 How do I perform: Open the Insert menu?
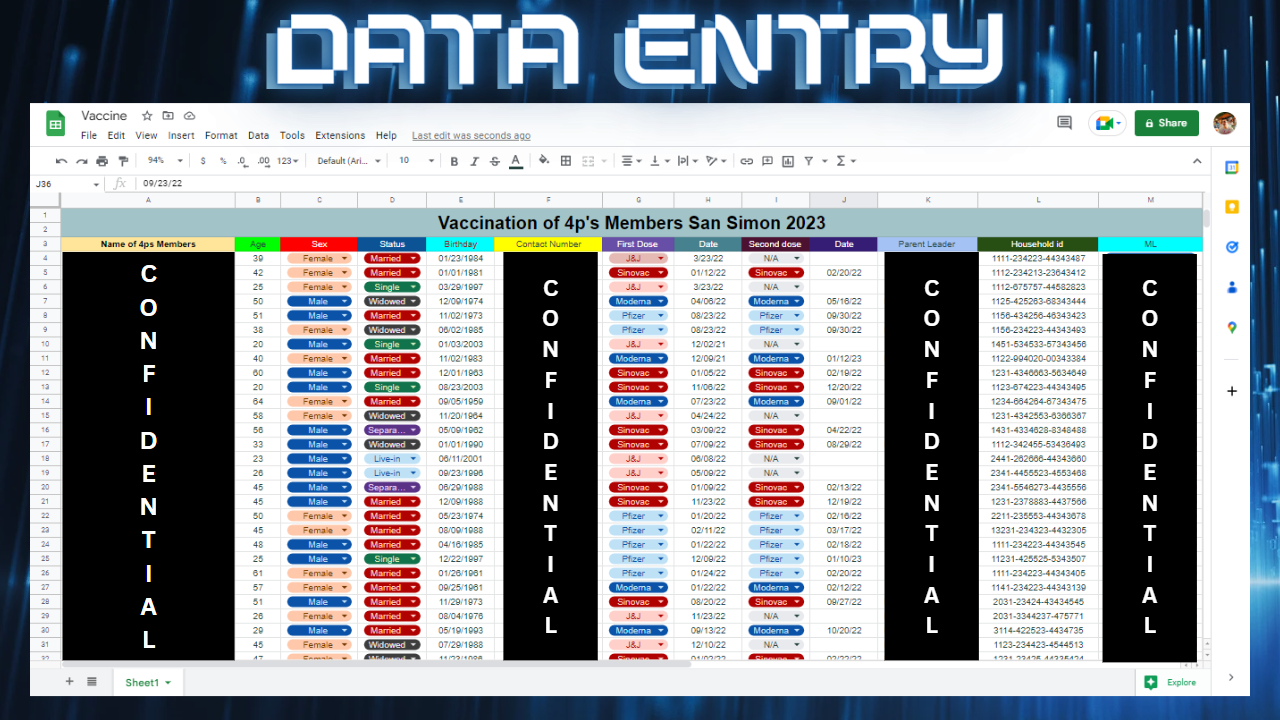pyautogui.click(x=181, y=136)
